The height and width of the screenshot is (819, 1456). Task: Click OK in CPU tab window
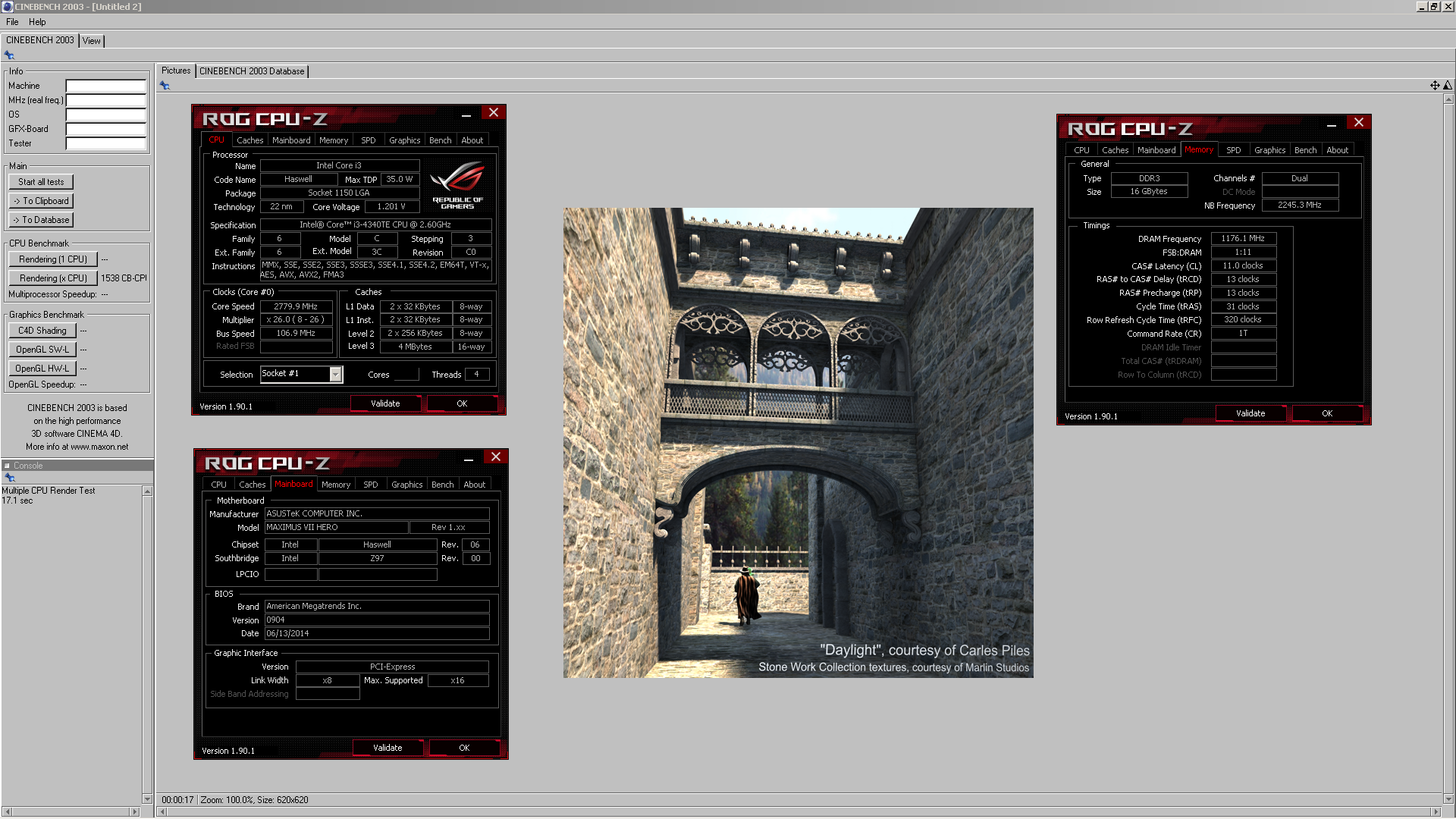[x=462, y=403]
